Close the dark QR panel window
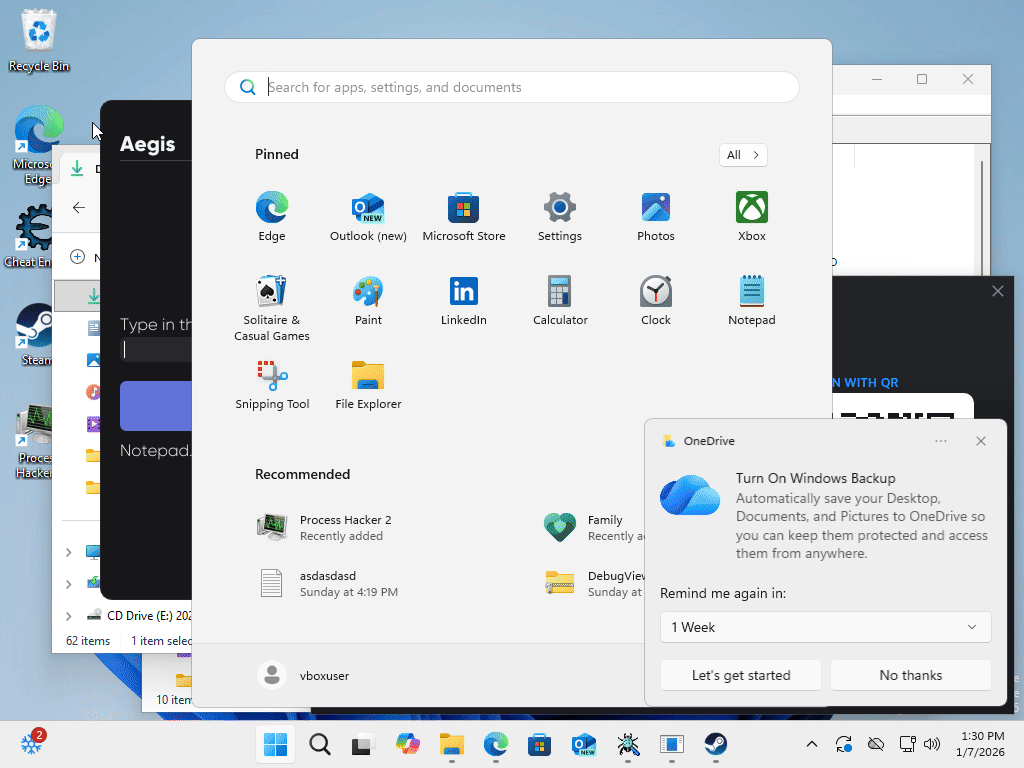This screenshot has height=768, width=1024. pos(997,291)
